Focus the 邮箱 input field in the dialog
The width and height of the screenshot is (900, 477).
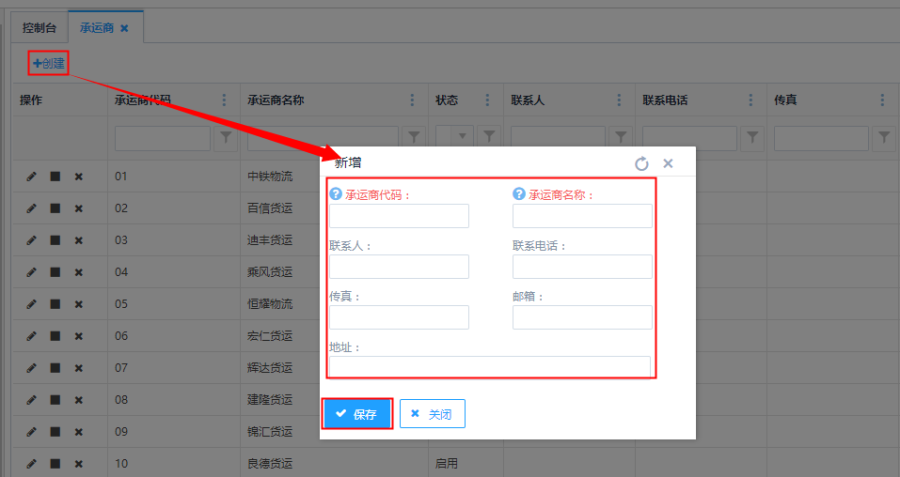pyautogui.click(x=582, y=317)
